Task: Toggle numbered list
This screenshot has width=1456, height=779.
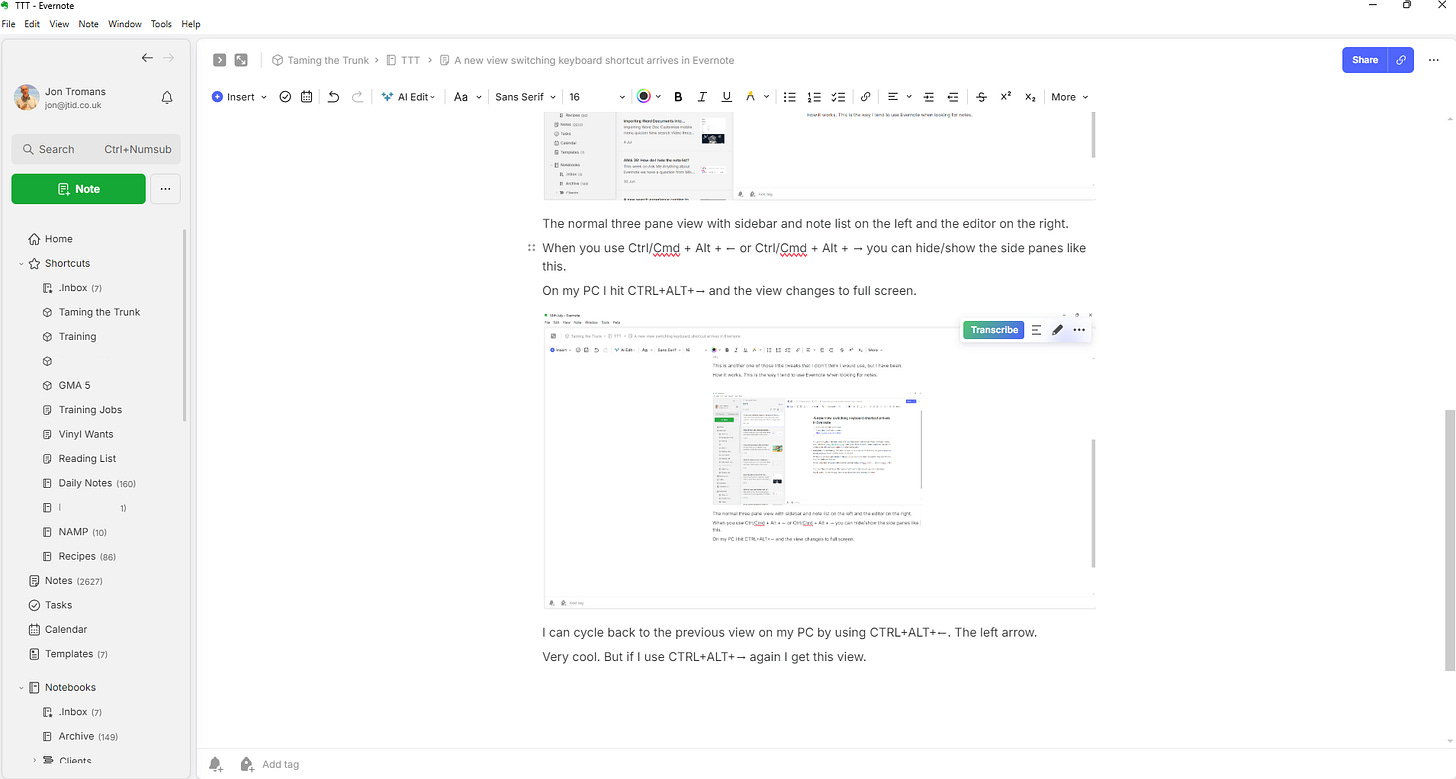Action: tap(814, 97)
